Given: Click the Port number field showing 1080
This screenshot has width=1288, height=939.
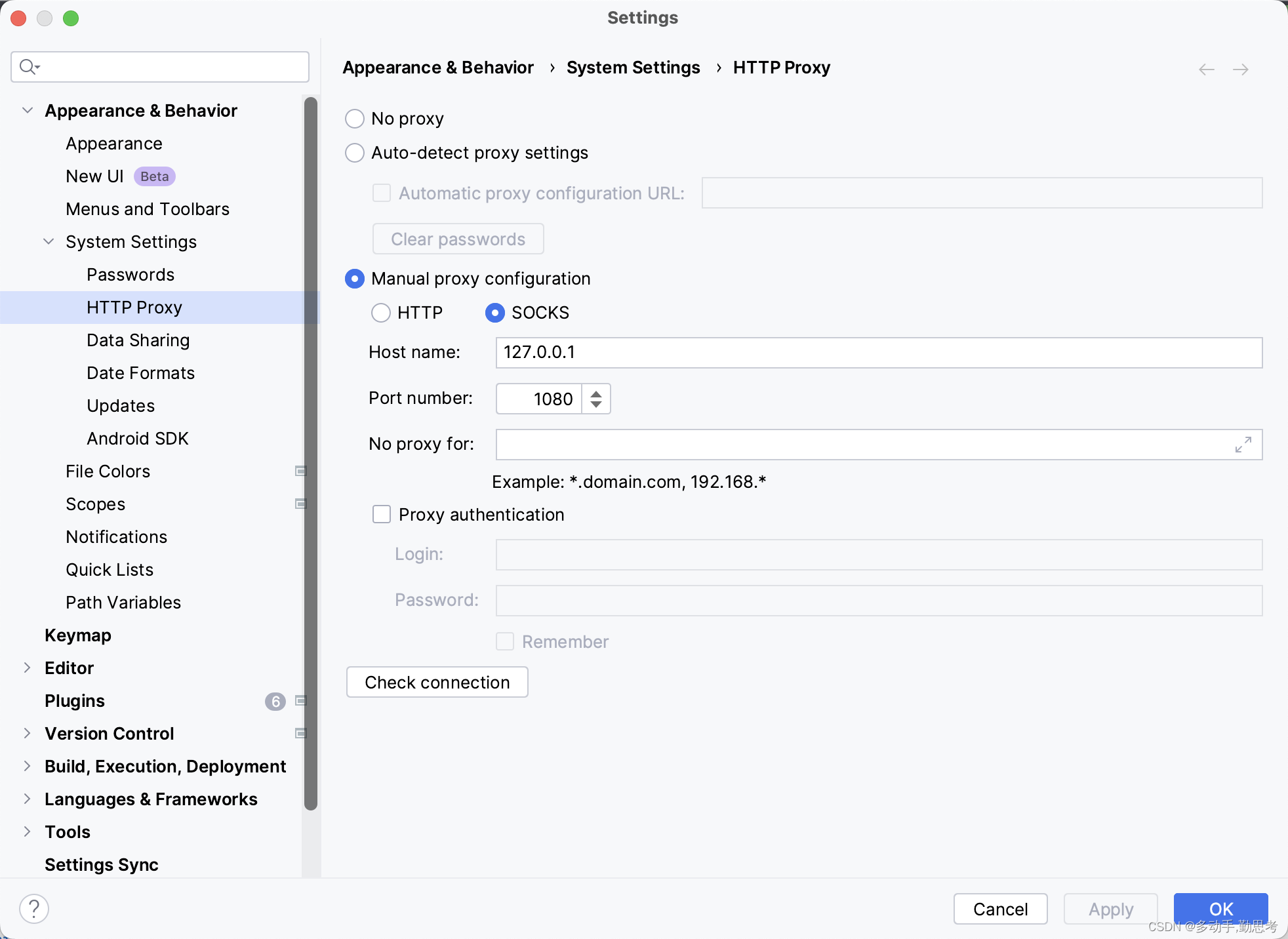Looking at the screenshot, I should (539, 399).
